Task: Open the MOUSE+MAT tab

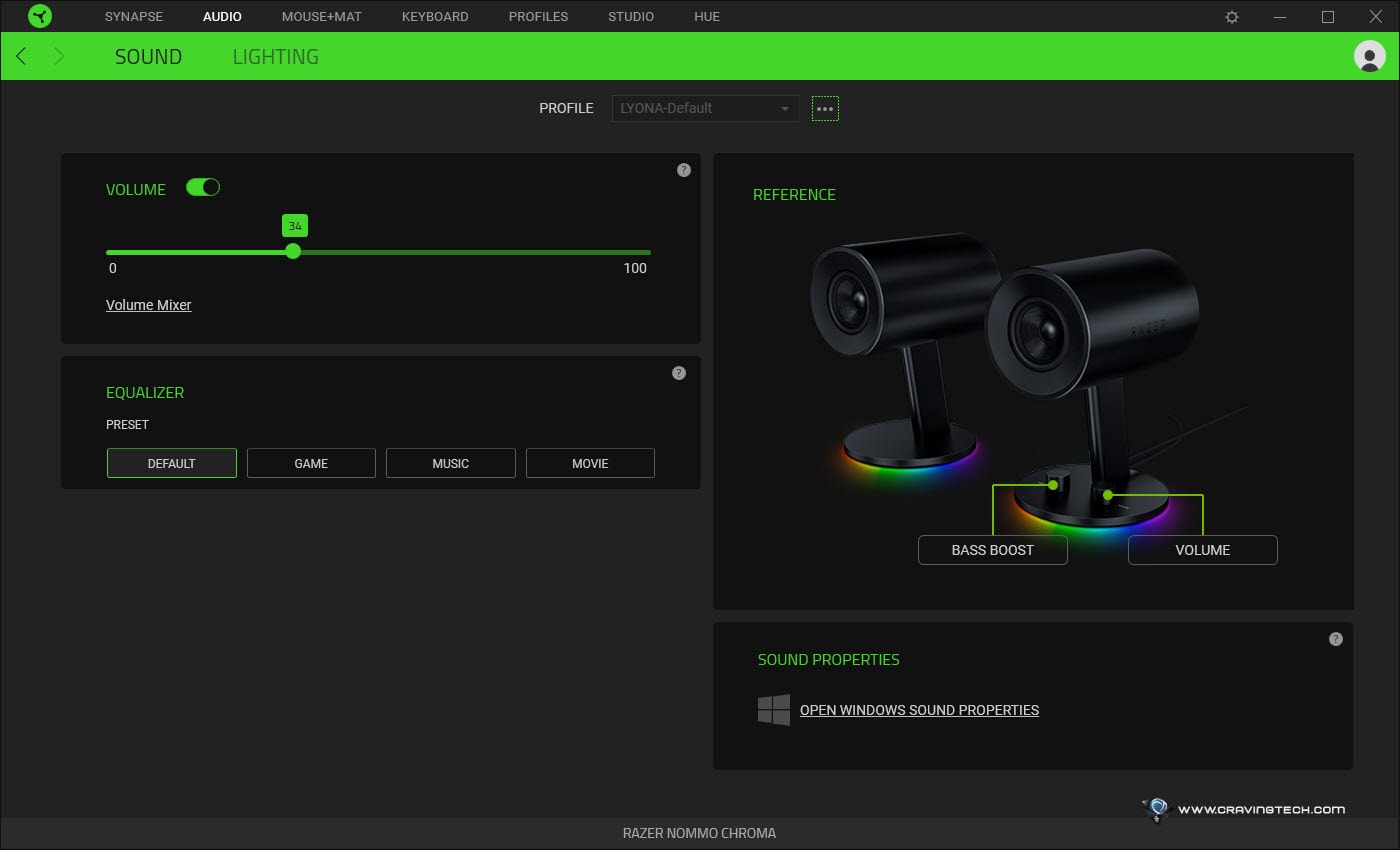Action: click(x=322, y=17)
